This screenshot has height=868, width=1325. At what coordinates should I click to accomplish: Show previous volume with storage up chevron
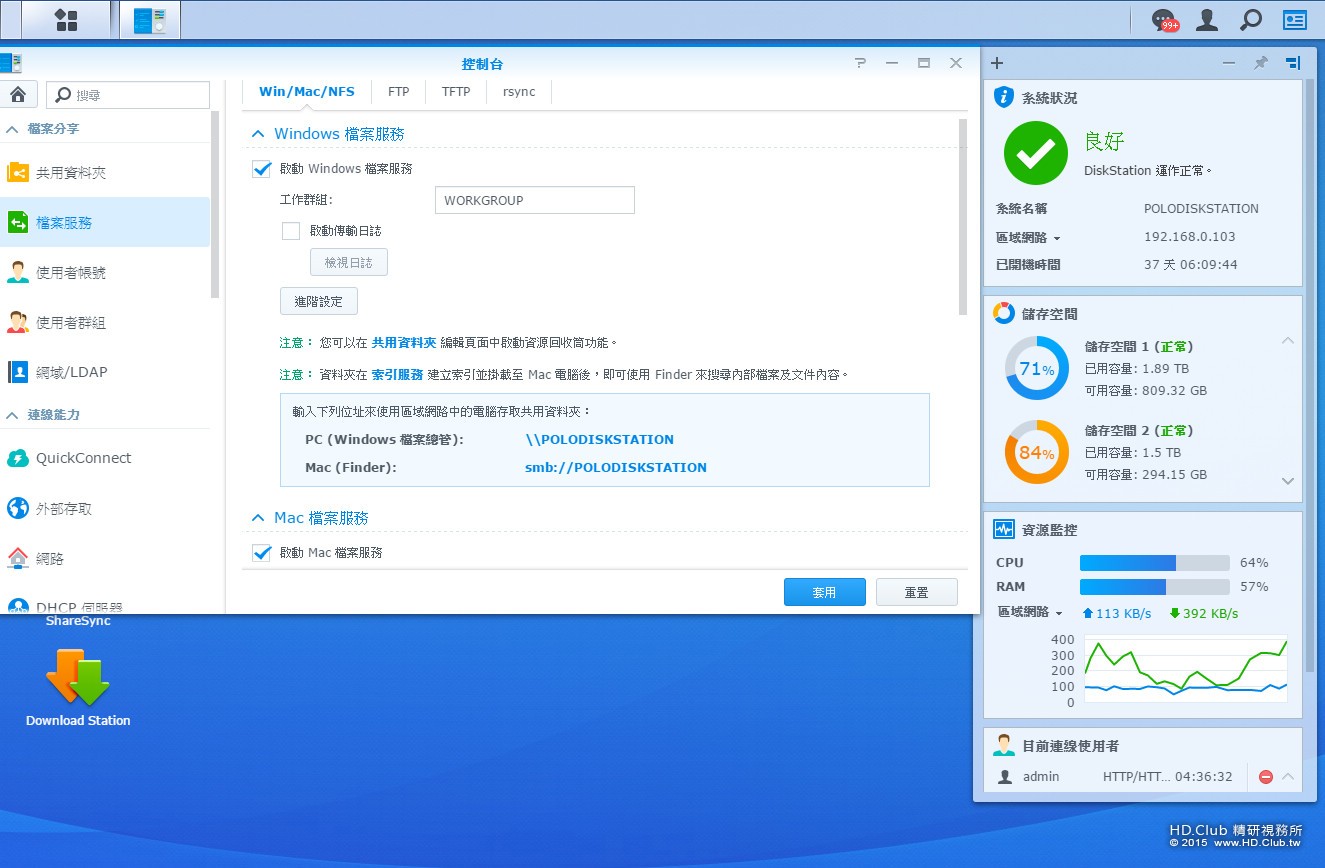1288,341
